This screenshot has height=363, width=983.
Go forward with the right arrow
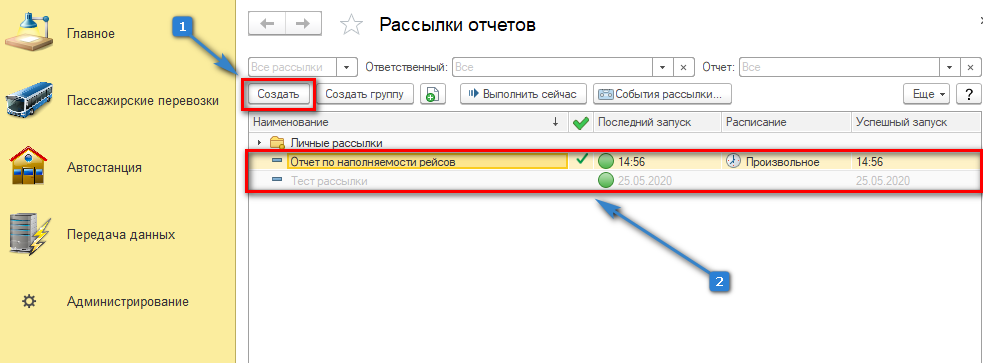(303, 24)
